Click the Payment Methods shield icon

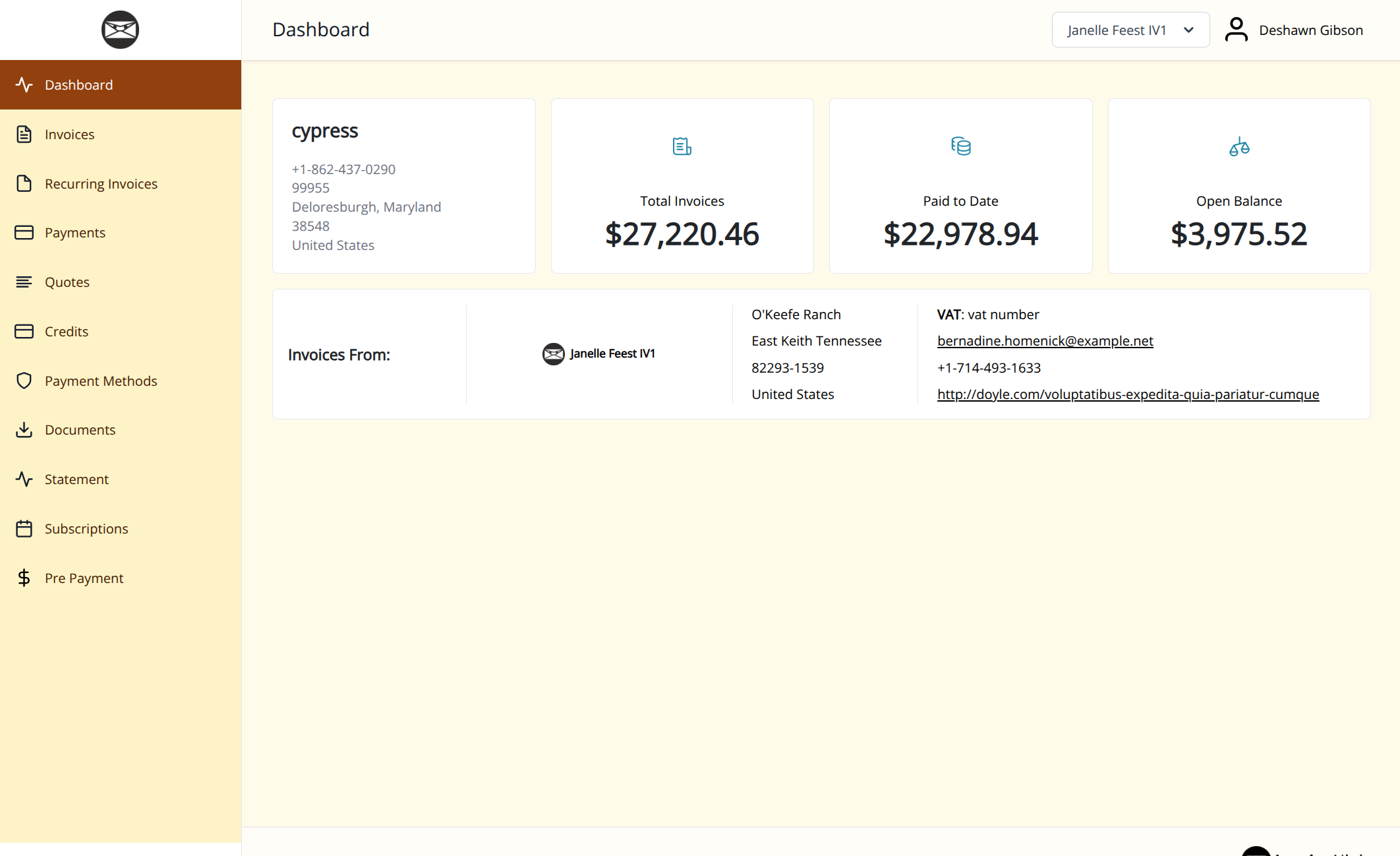coord(24,381)
